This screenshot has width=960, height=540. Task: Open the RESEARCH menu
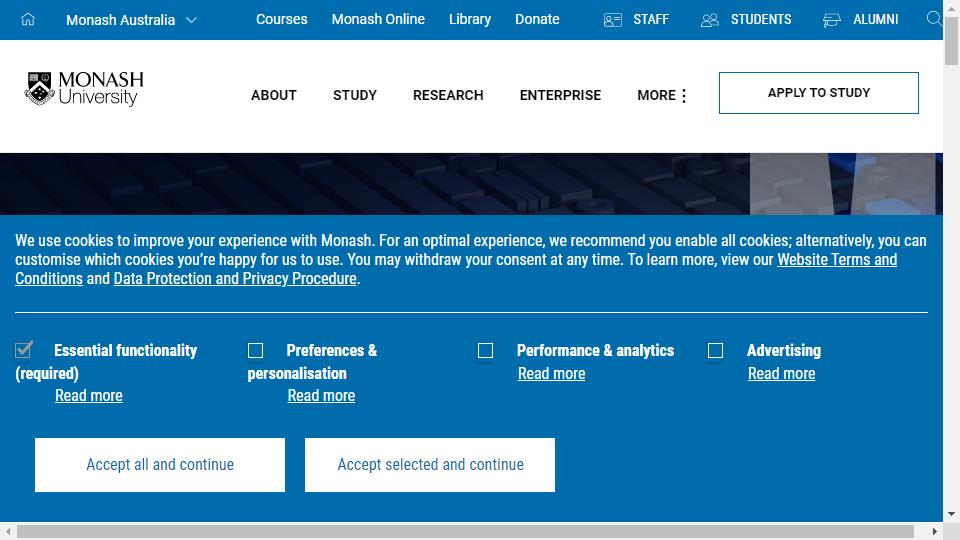448,96
